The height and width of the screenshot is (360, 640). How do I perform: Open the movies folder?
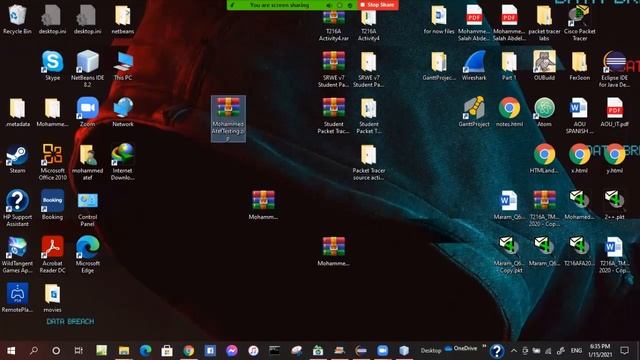click(x=53, y=298)
